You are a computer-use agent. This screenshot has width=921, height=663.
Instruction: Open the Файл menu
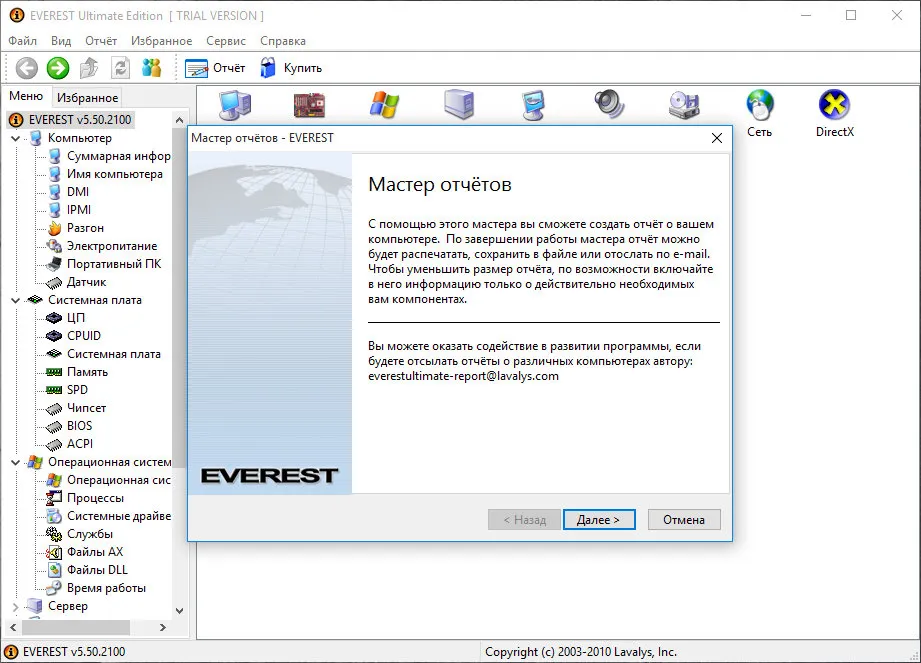coord(23,41)
